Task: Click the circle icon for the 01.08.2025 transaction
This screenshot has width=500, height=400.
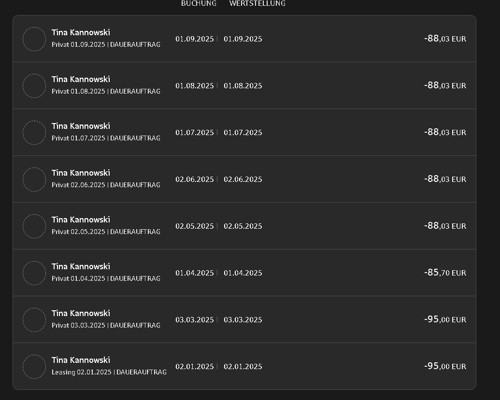Action: tap(34, 86)
